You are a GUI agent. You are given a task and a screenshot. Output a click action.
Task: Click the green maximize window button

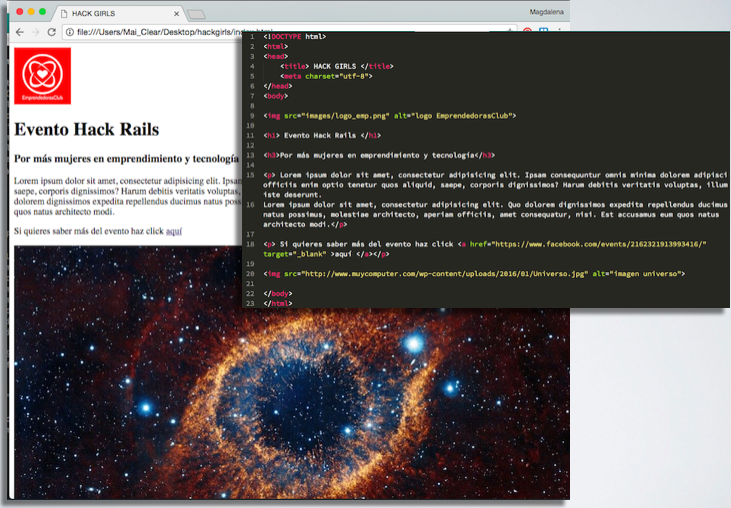pyautogui.click(x=42, y=12)
